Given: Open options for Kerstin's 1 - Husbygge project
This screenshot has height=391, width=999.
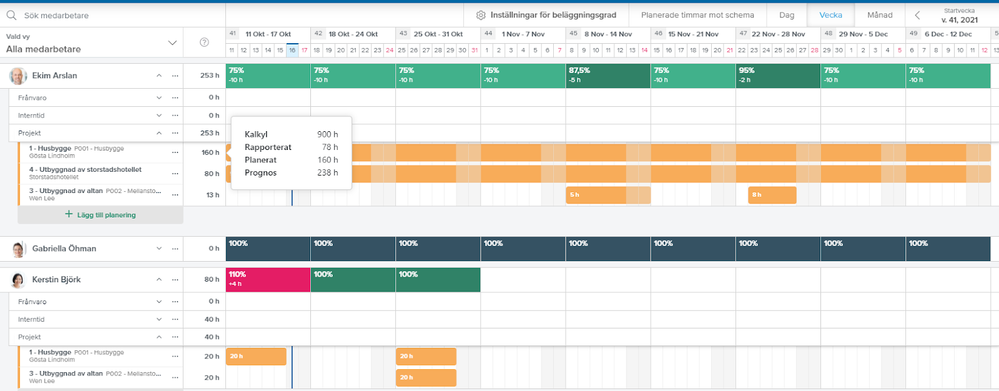Looking at the screenshot, I should click(175, 356).
